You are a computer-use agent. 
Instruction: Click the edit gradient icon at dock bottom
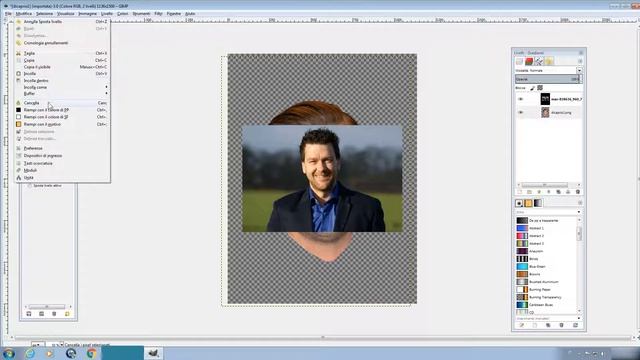click(x=521, y=325)
